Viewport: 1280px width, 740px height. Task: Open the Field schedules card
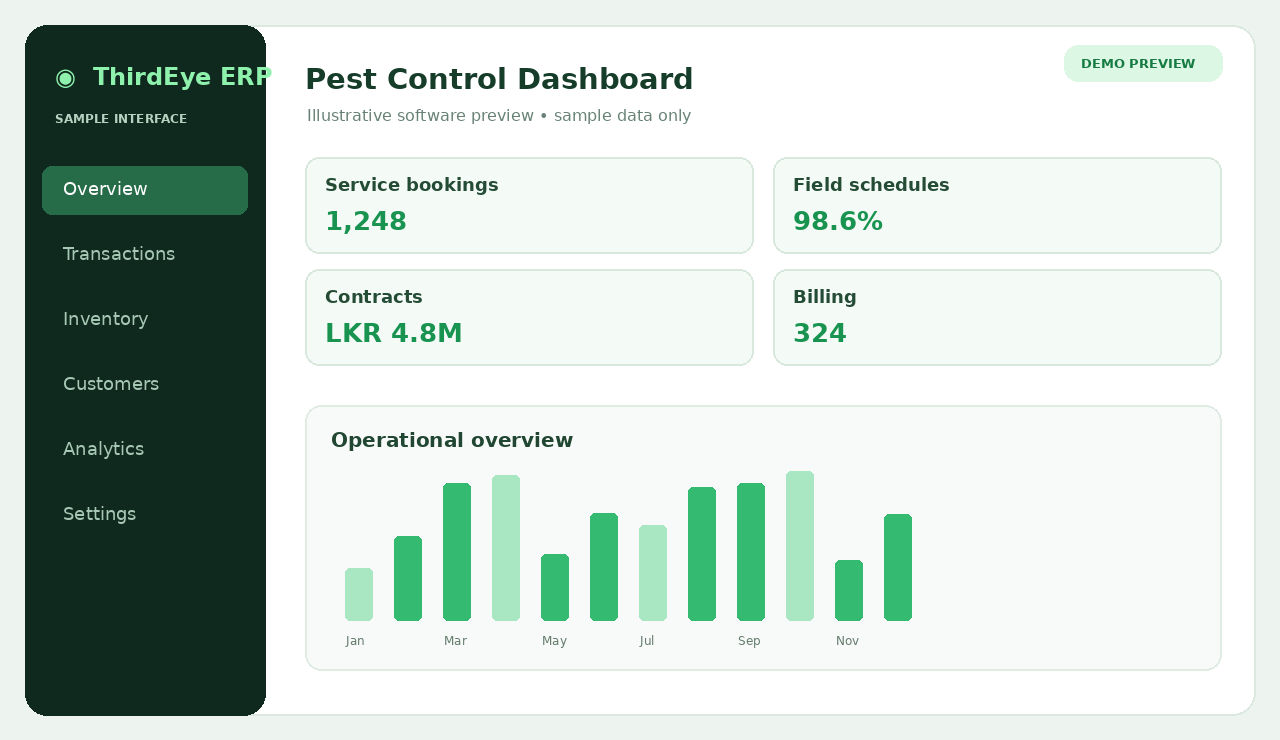[x=997, y=205]
